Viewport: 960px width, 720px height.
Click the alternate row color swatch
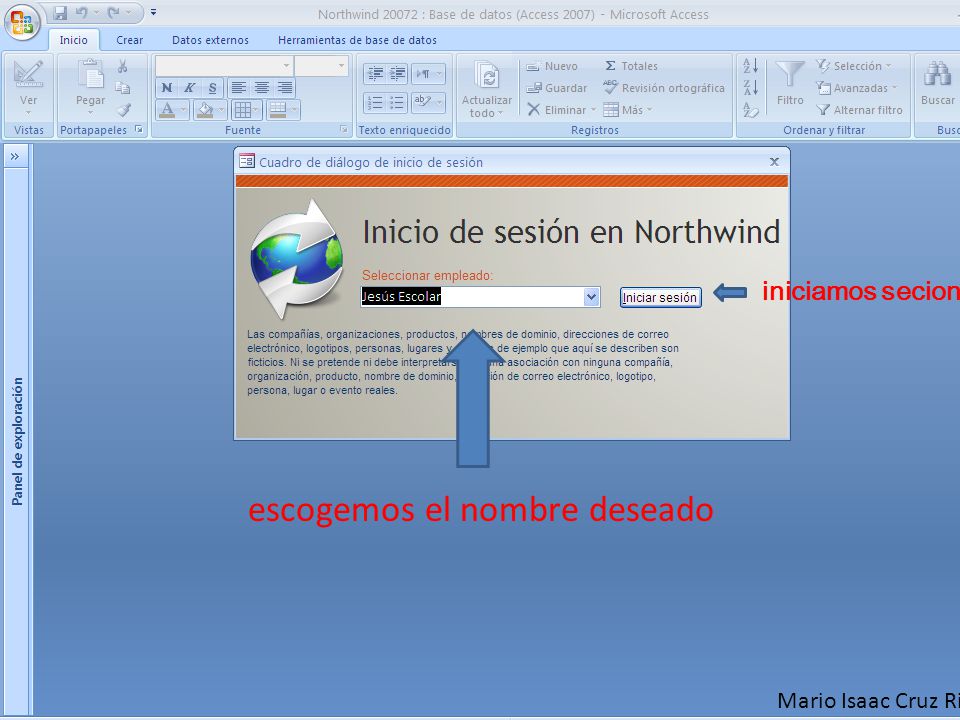click(277, 110)
